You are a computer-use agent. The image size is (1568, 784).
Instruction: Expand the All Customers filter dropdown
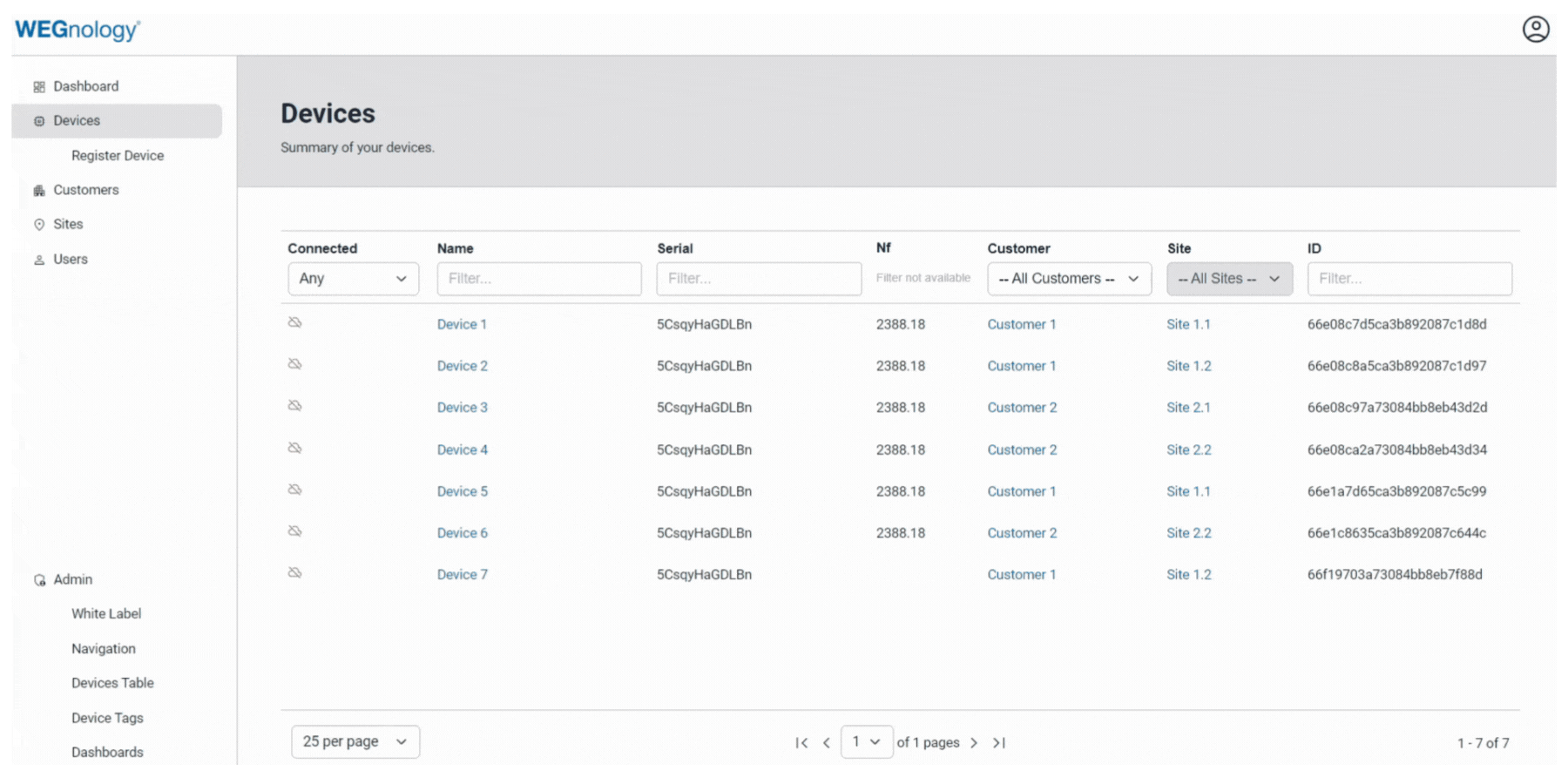pyautogui.click(x=1069, y=279)
